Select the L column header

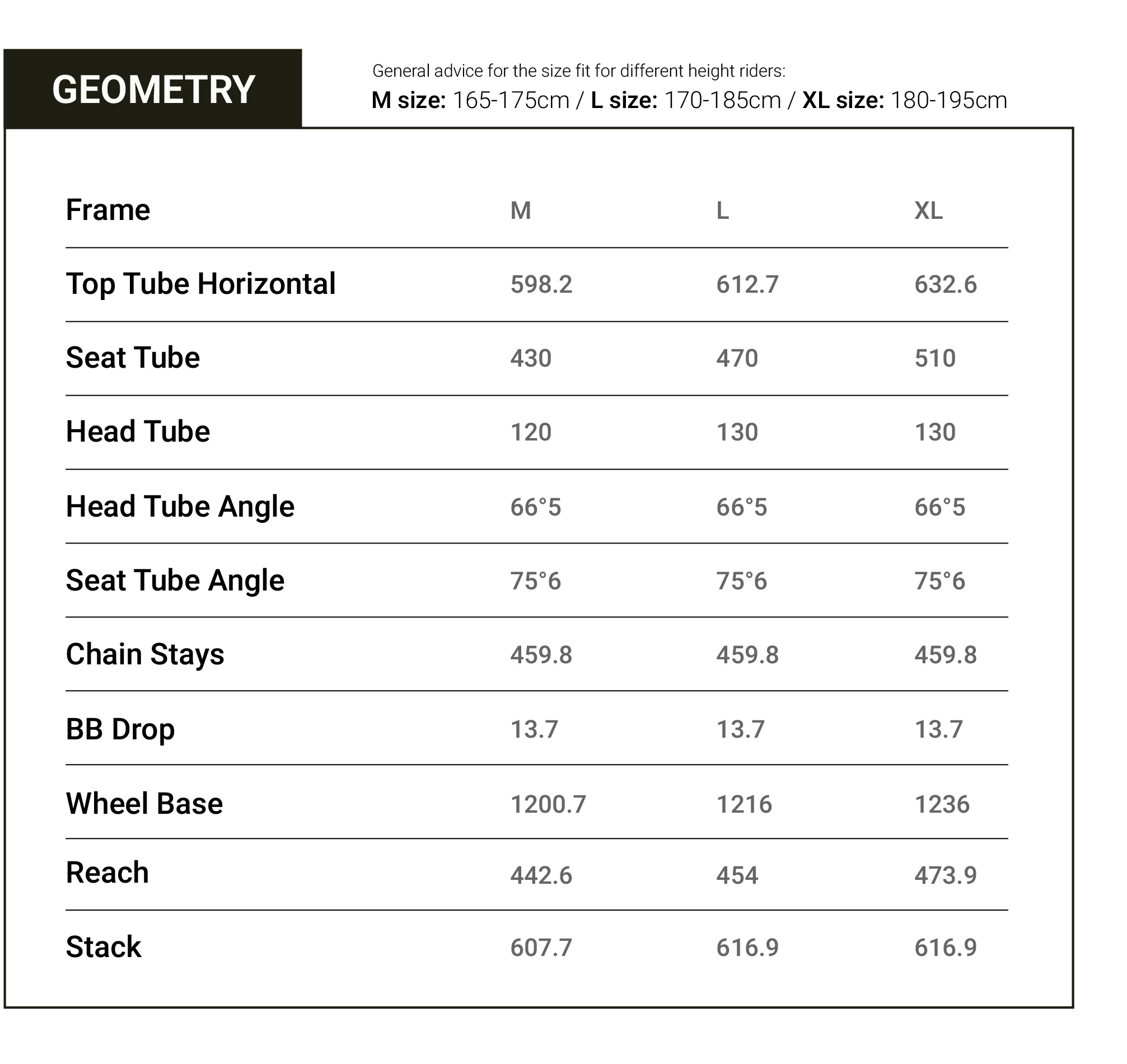click(x=723, y=211)
